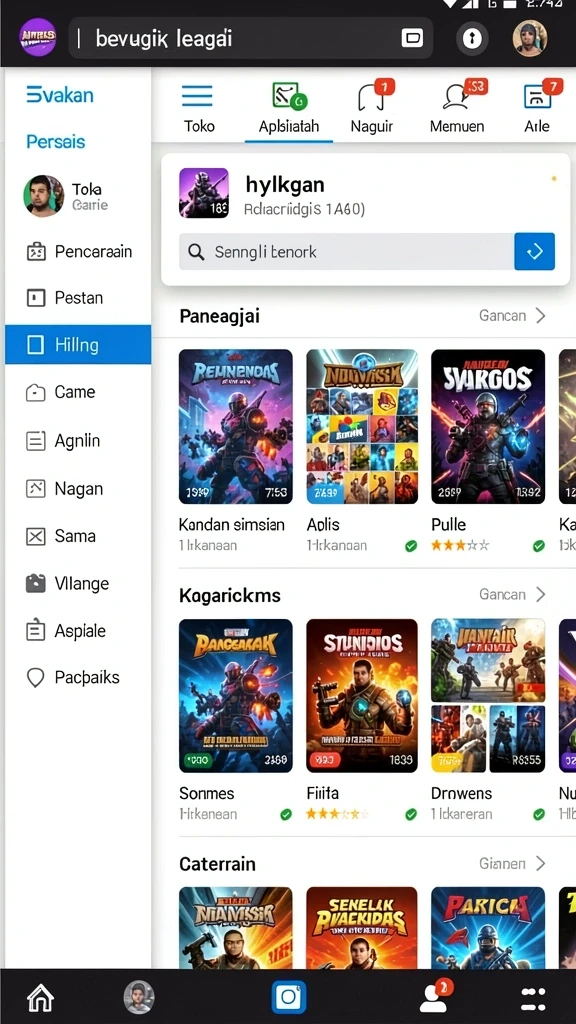Click the 'Senngli tenork' search field

point(347,251)
